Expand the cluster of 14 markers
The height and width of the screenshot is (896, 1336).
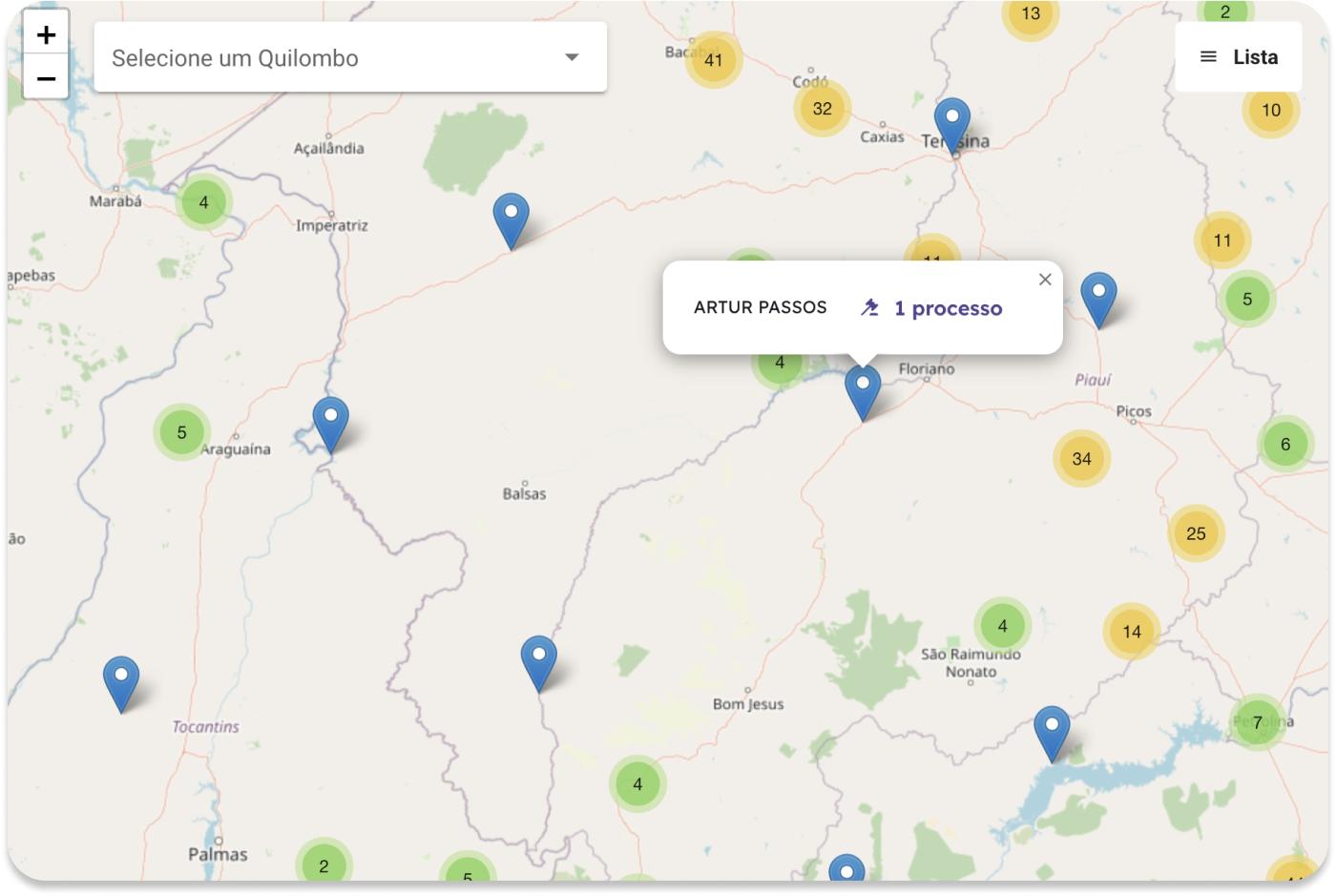(1132, 632)
